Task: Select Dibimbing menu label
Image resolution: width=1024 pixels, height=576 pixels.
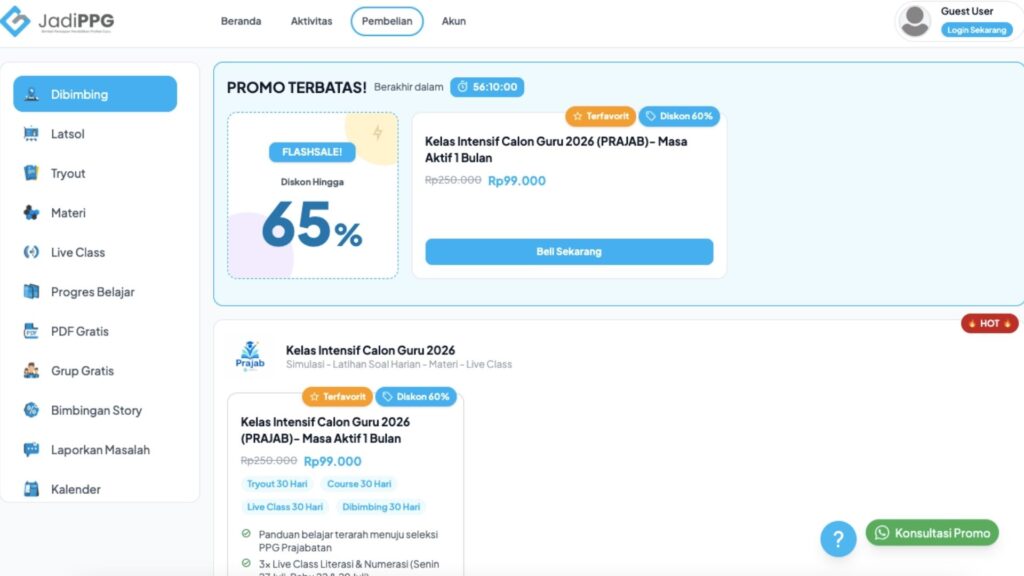Action: pos(80,94)
